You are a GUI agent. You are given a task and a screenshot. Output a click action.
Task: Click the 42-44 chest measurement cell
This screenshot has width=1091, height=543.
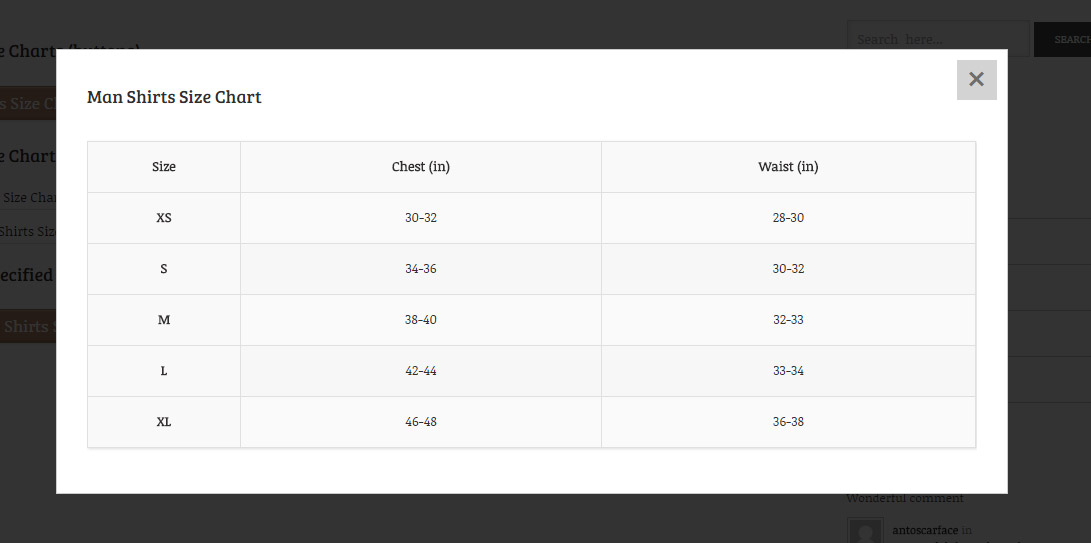[x=421, y=371]
